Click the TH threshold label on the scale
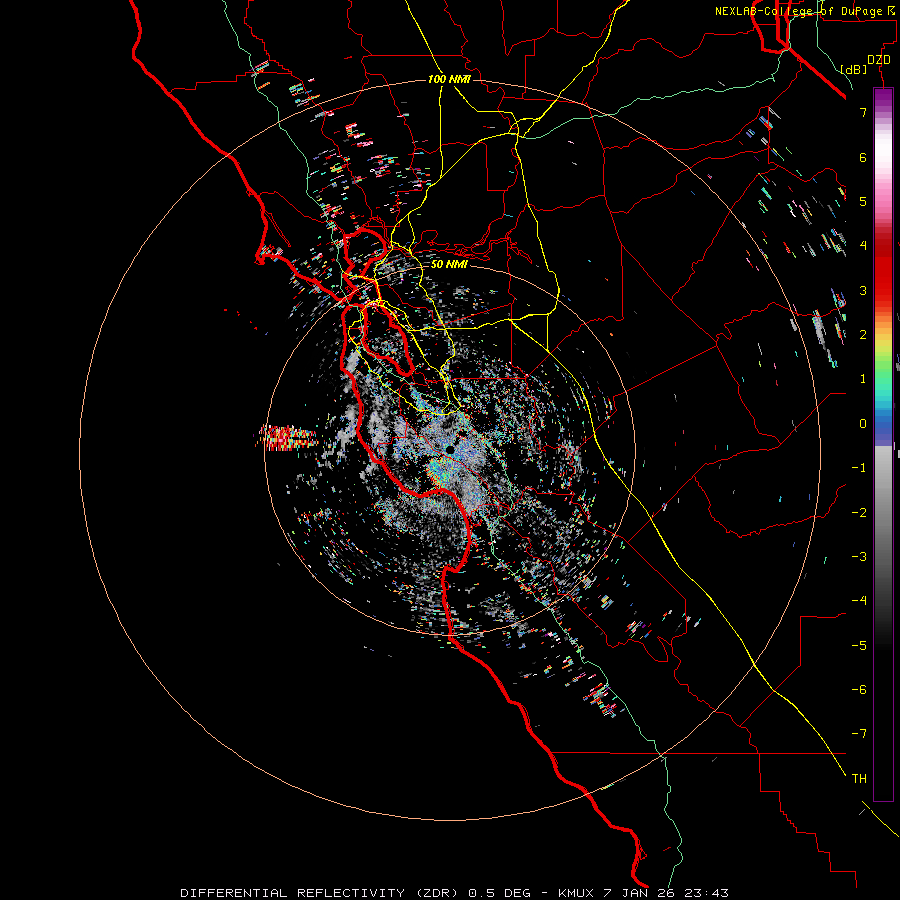Image resolution: width=900 pixels, height=900 pixels. (x=859, y=779)
